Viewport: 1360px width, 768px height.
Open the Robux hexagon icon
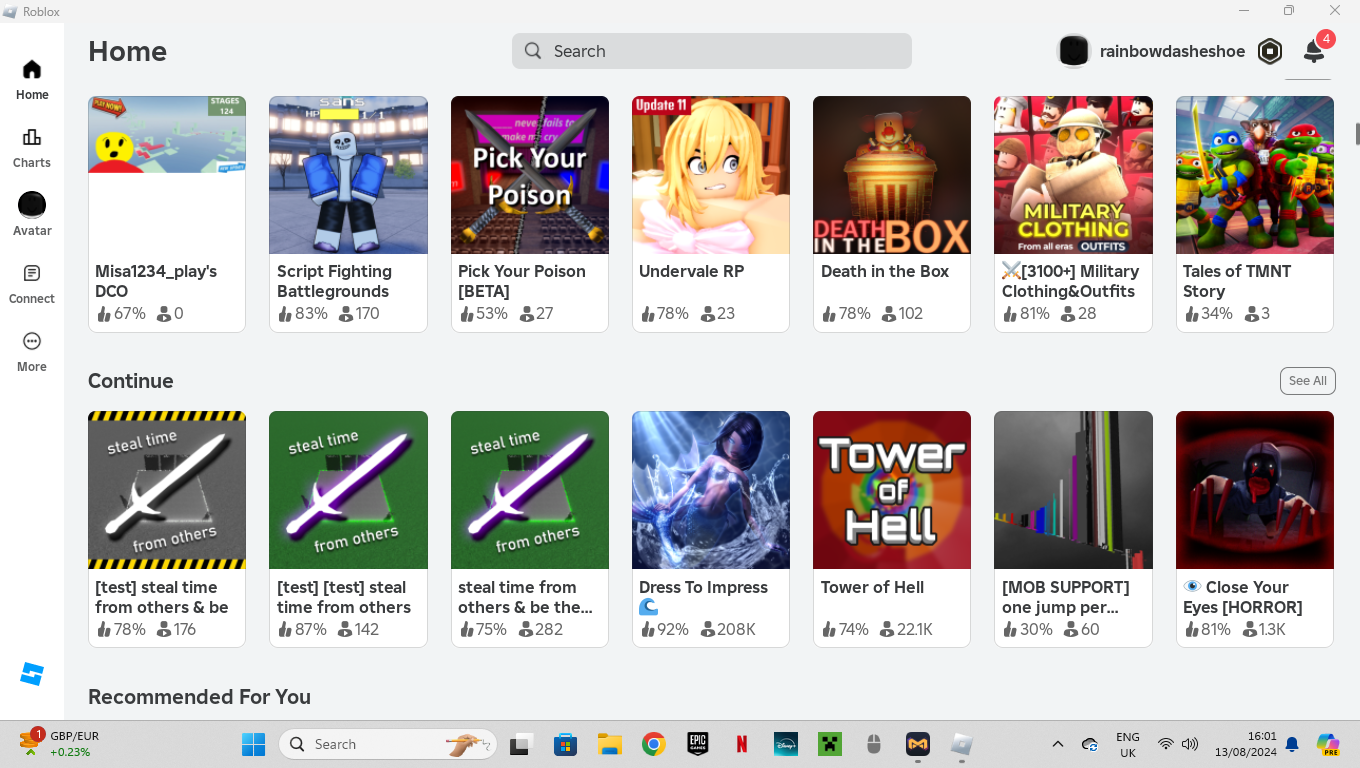coord(1270,51)
